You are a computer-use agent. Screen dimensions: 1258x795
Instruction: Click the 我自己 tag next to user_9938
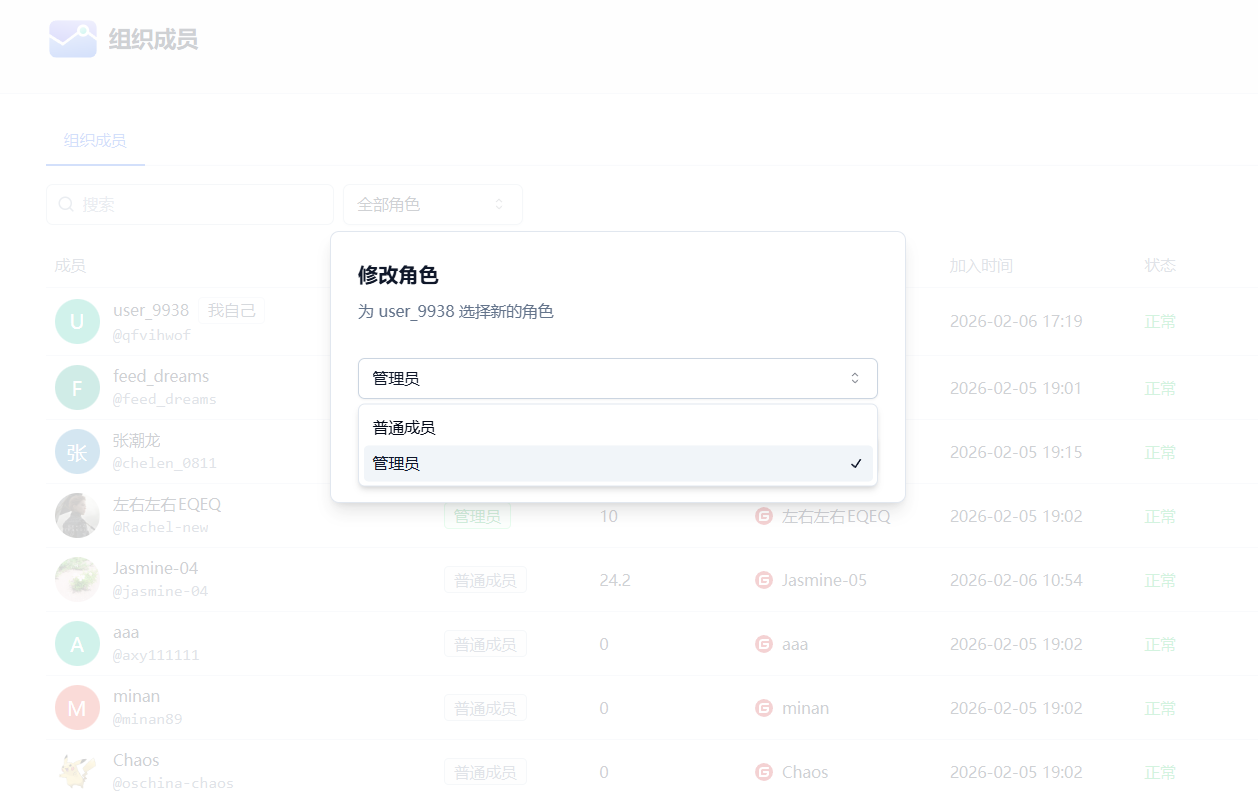pos(231,311)
